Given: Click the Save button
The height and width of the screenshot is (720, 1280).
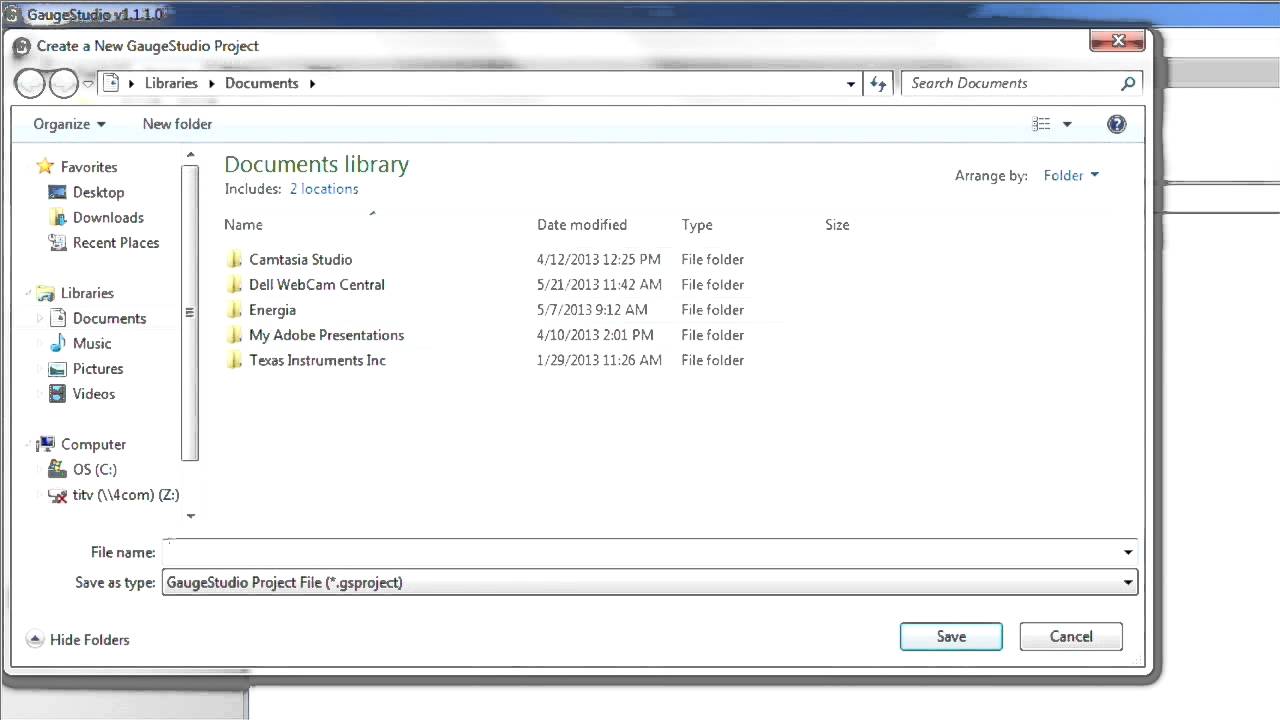Looking at the screenshot, I should (x=951, y=636).
